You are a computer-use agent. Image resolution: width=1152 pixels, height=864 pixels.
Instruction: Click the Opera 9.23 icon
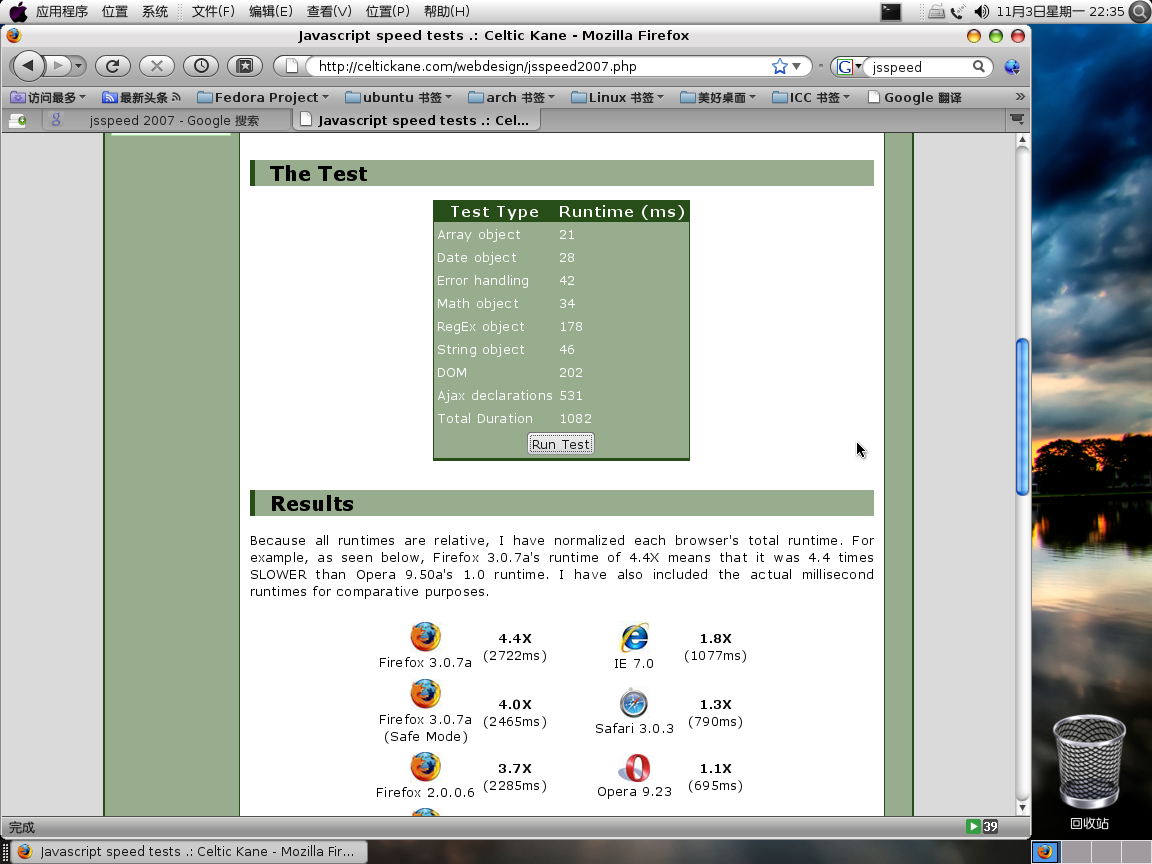(635, 768)
